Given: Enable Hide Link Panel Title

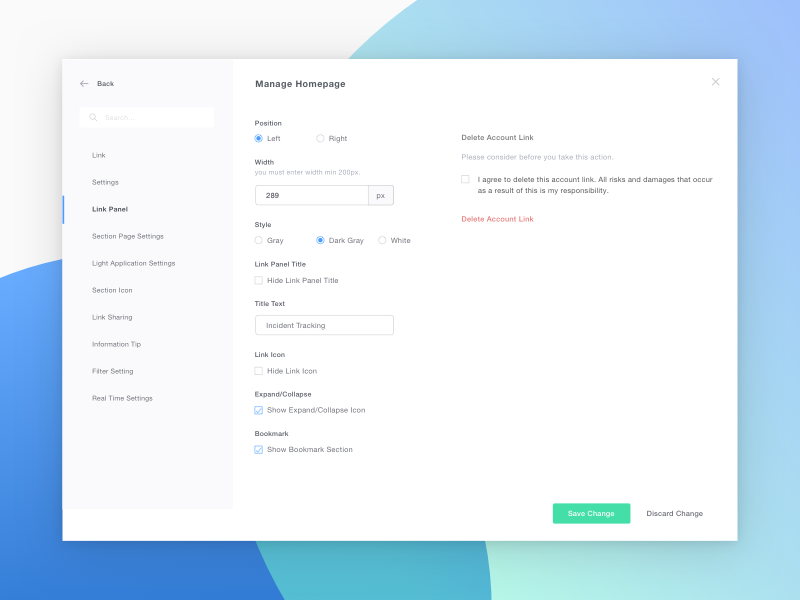Looking at the screenshot, I should pyautogui.click(x=257, y=280).
